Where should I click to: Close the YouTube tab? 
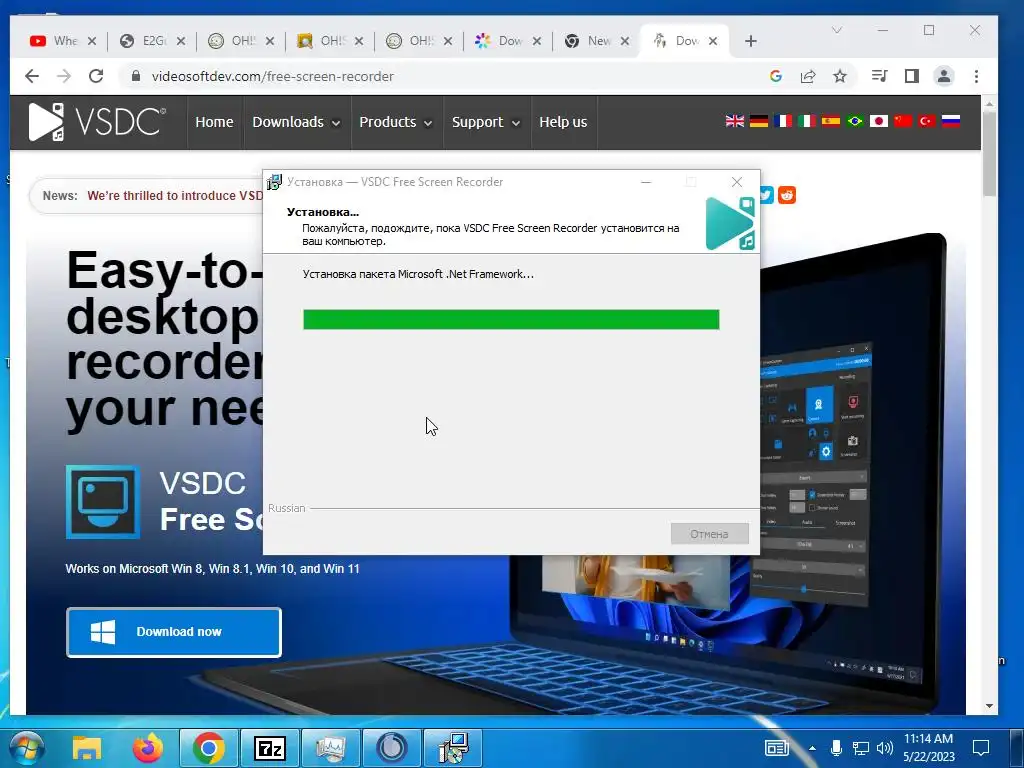point(92,41)
